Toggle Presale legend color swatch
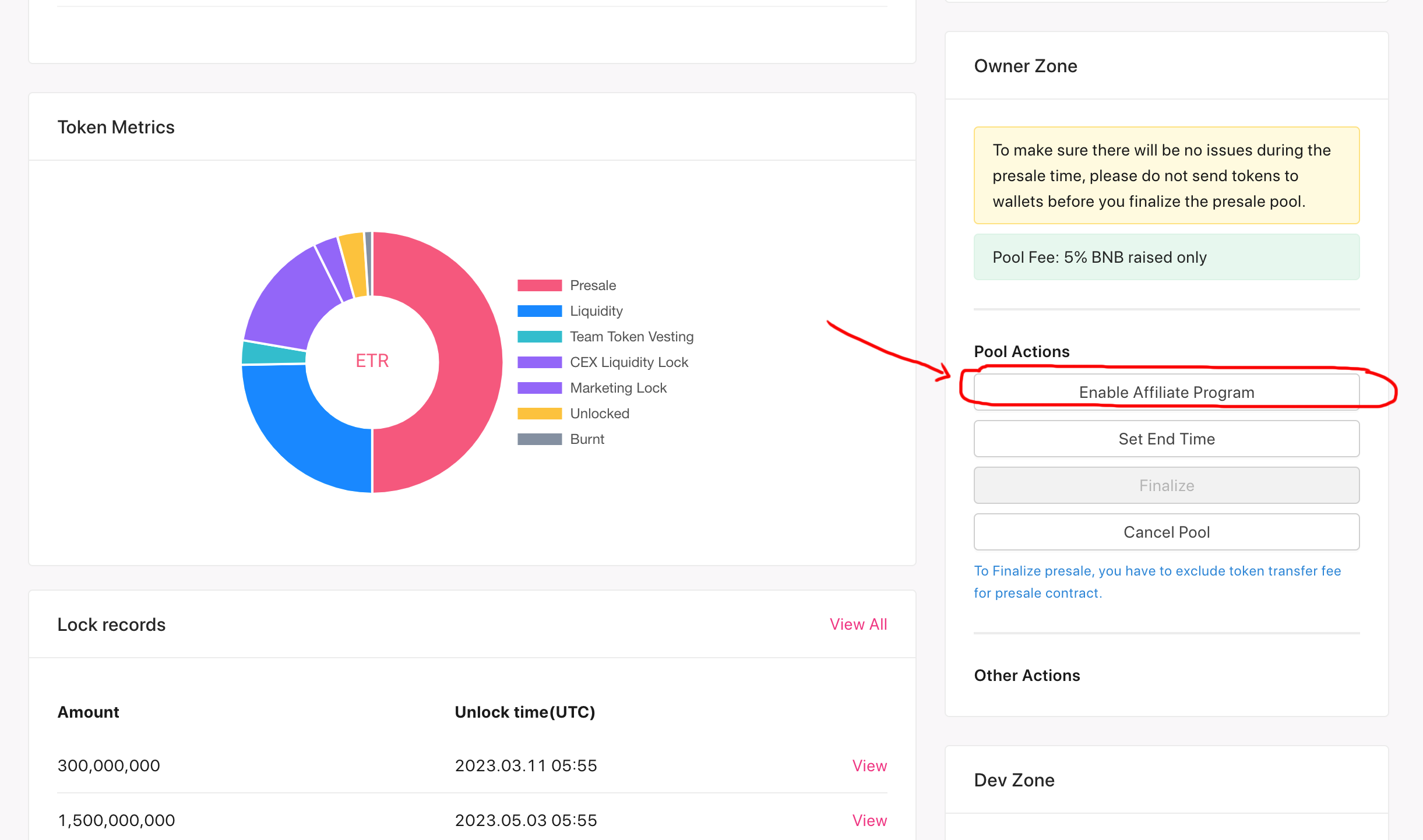Image resolution: width=1423 pixels, height=840 pixels. coord(540,285)
